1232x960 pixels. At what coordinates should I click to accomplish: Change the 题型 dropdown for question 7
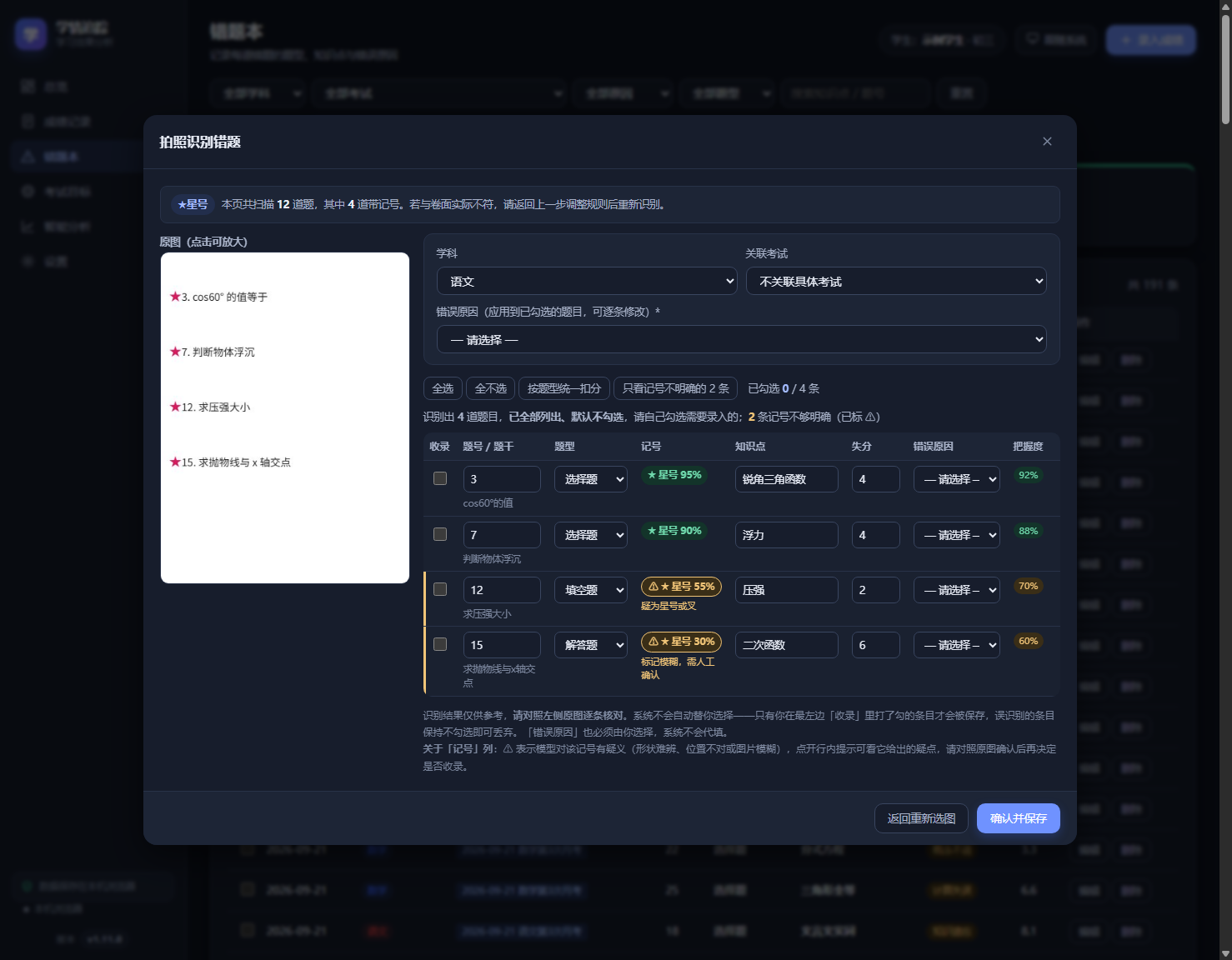coord(591,535)
